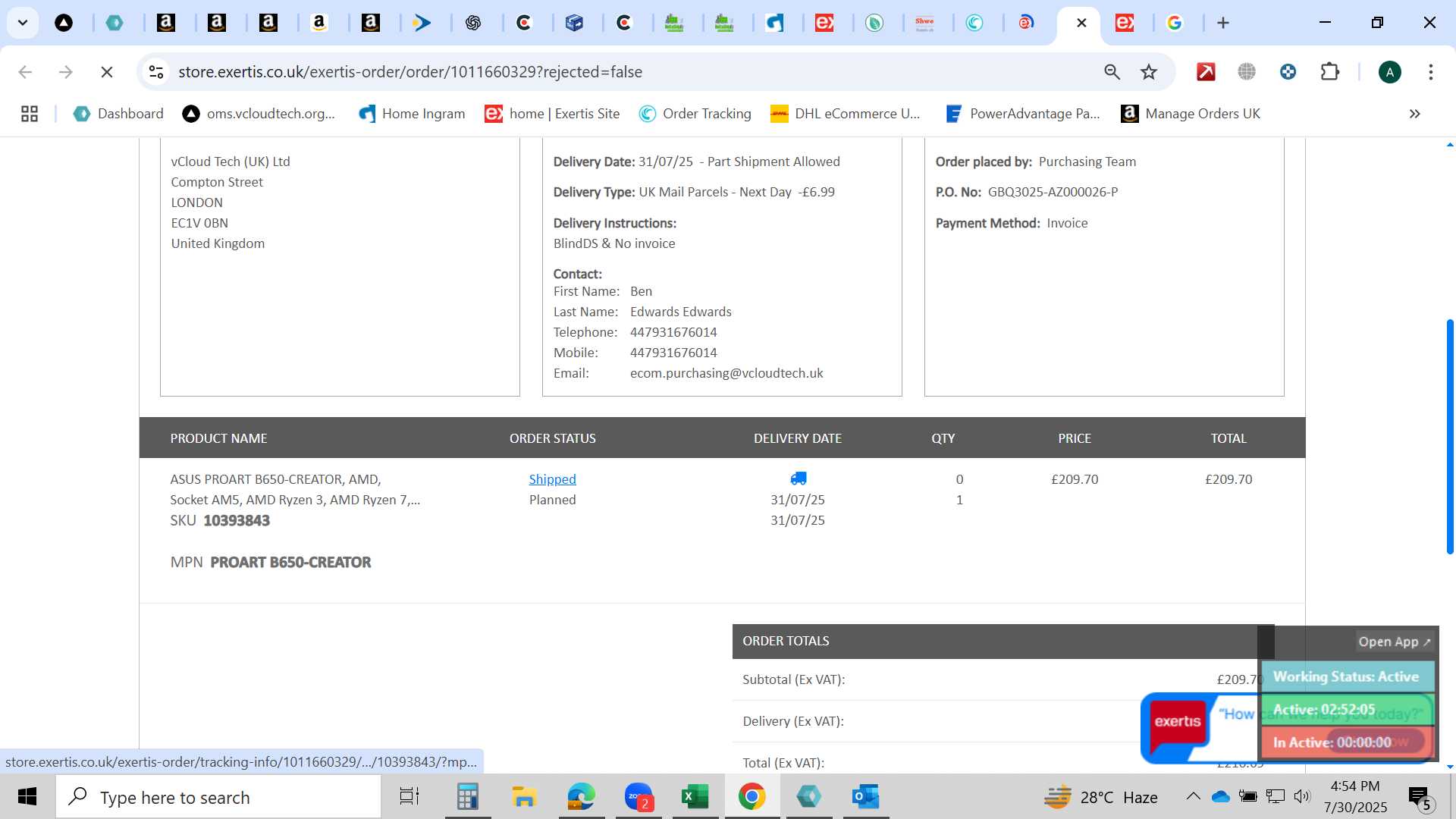This screenshot has height=819, width=1456.
Task: Open the DHL eCommerce bookmark
Action: point(845,114)
